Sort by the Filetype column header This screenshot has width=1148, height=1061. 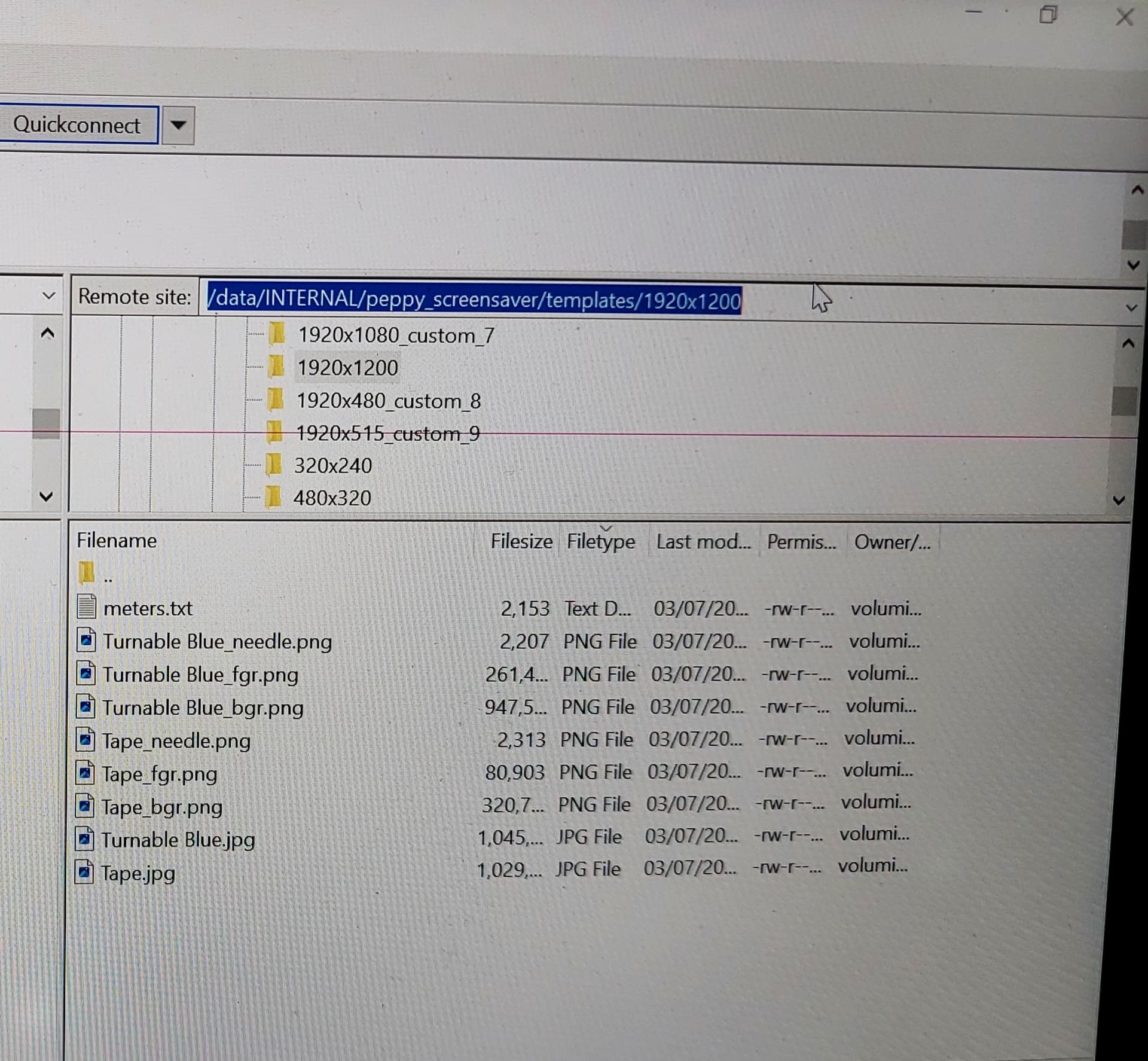(601, 541)
